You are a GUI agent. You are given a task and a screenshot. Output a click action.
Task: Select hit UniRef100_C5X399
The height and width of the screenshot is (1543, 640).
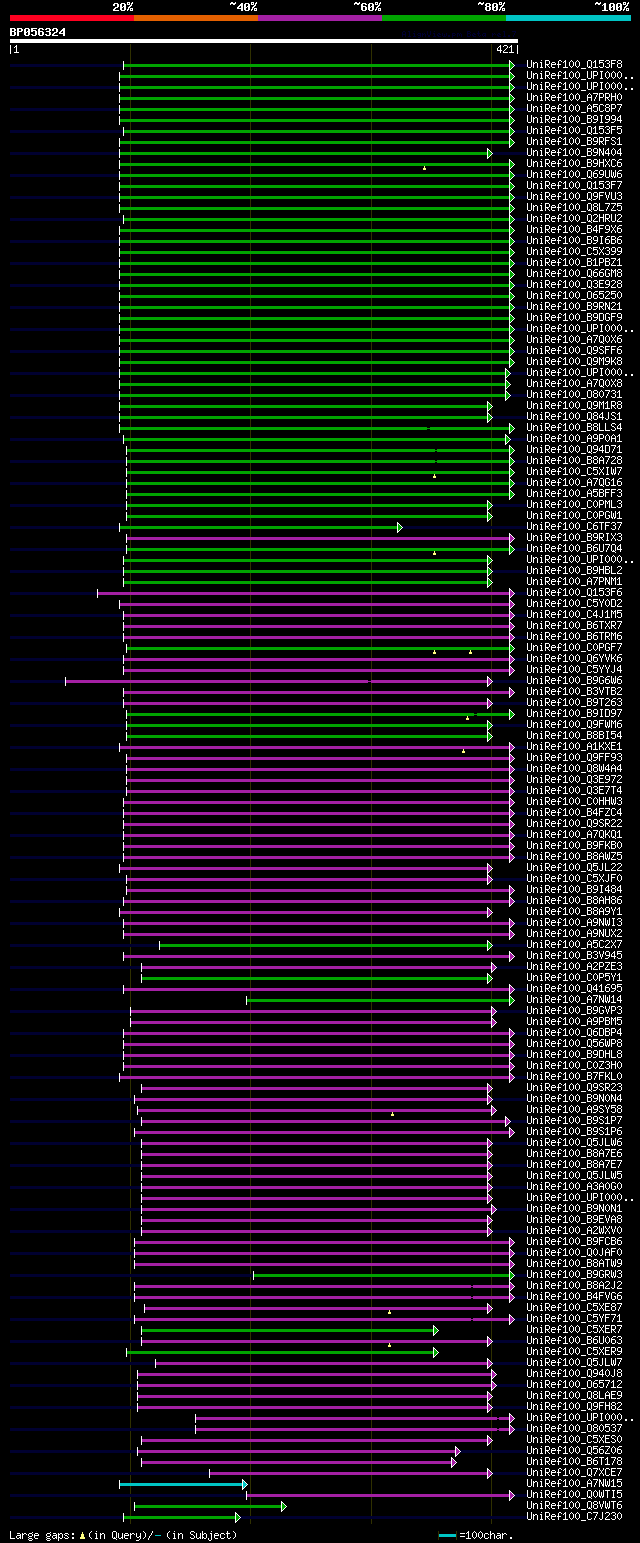click(x=574, y=252)
